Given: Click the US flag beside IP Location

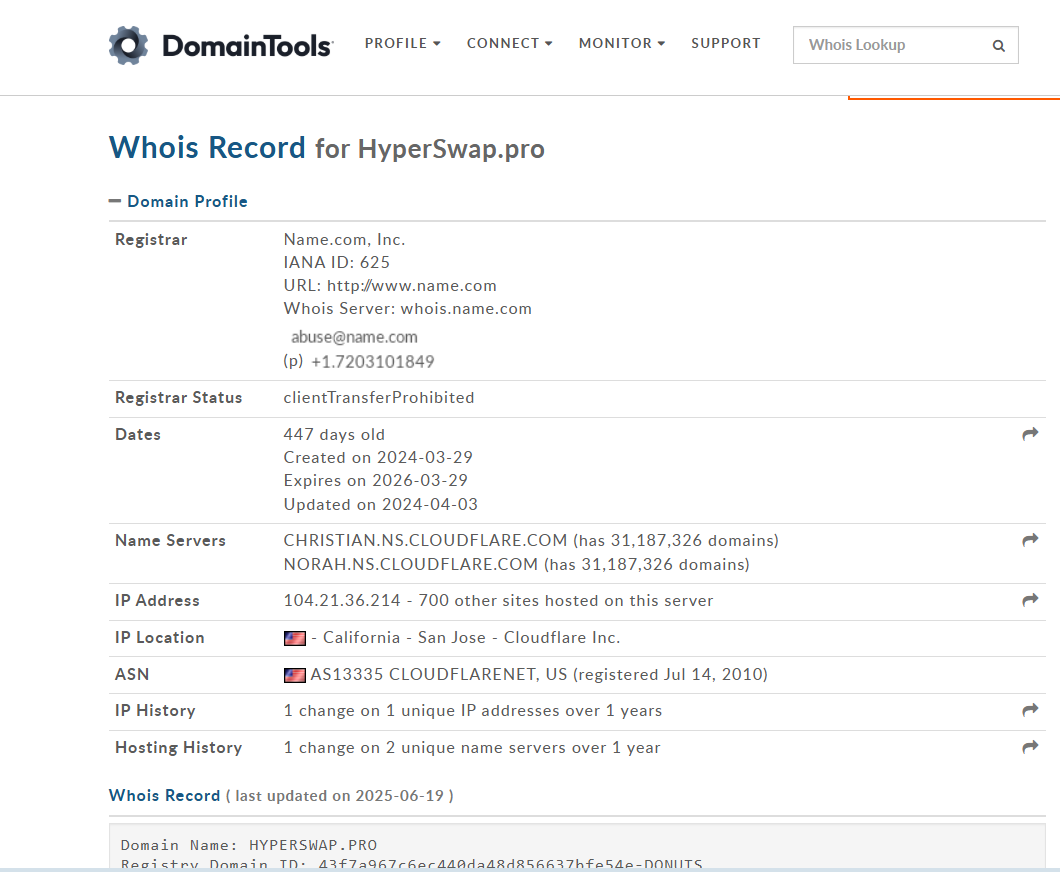Looking at the screenshot, I should (x=294, y=637).
